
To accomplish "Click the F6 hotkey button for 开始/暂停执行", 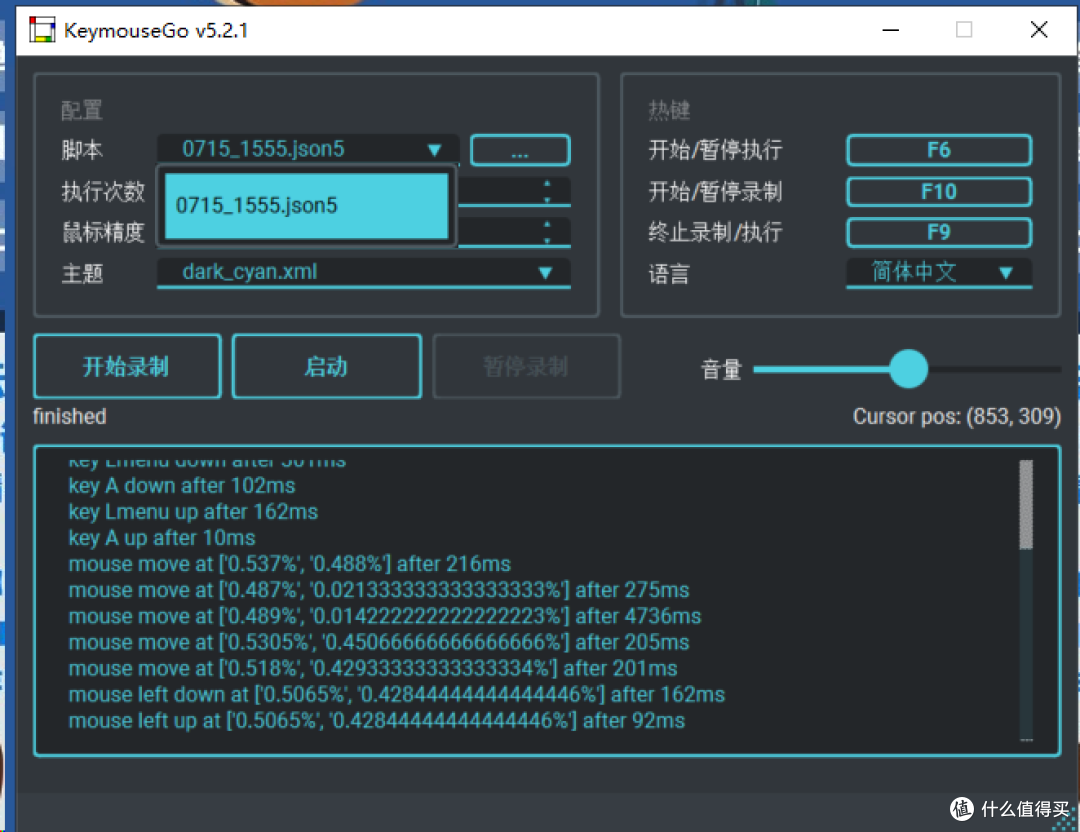I will (938, 150).
